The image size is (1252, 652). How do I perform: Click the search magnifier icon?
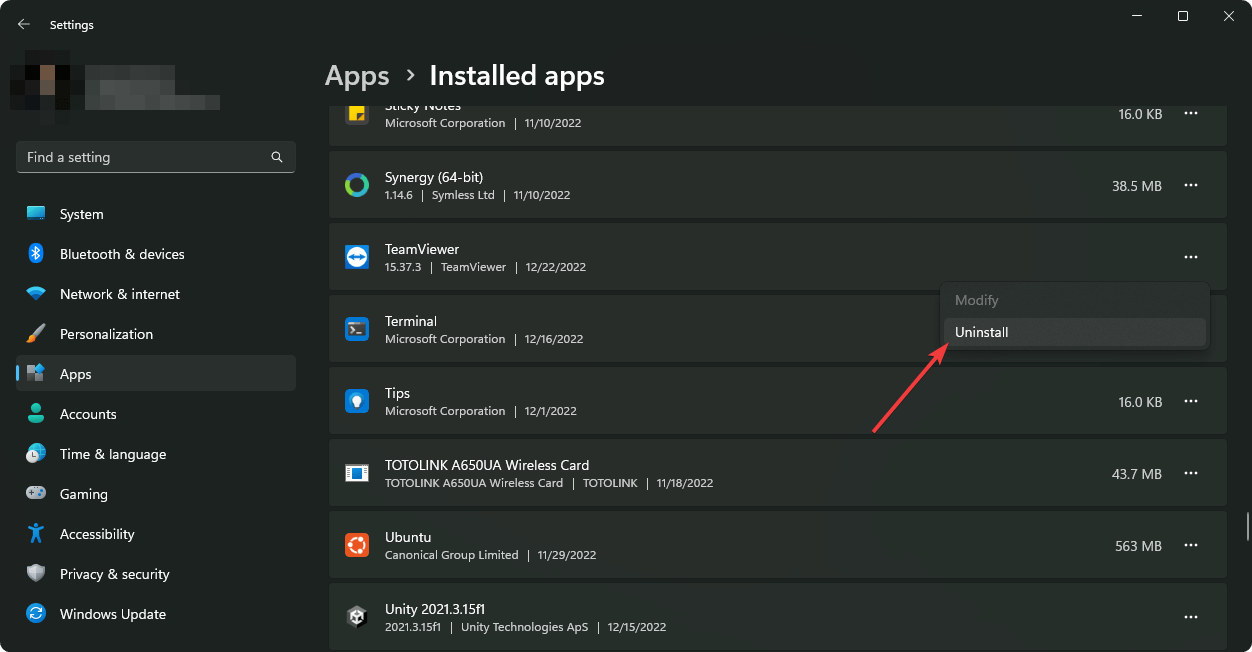[277, 157]
